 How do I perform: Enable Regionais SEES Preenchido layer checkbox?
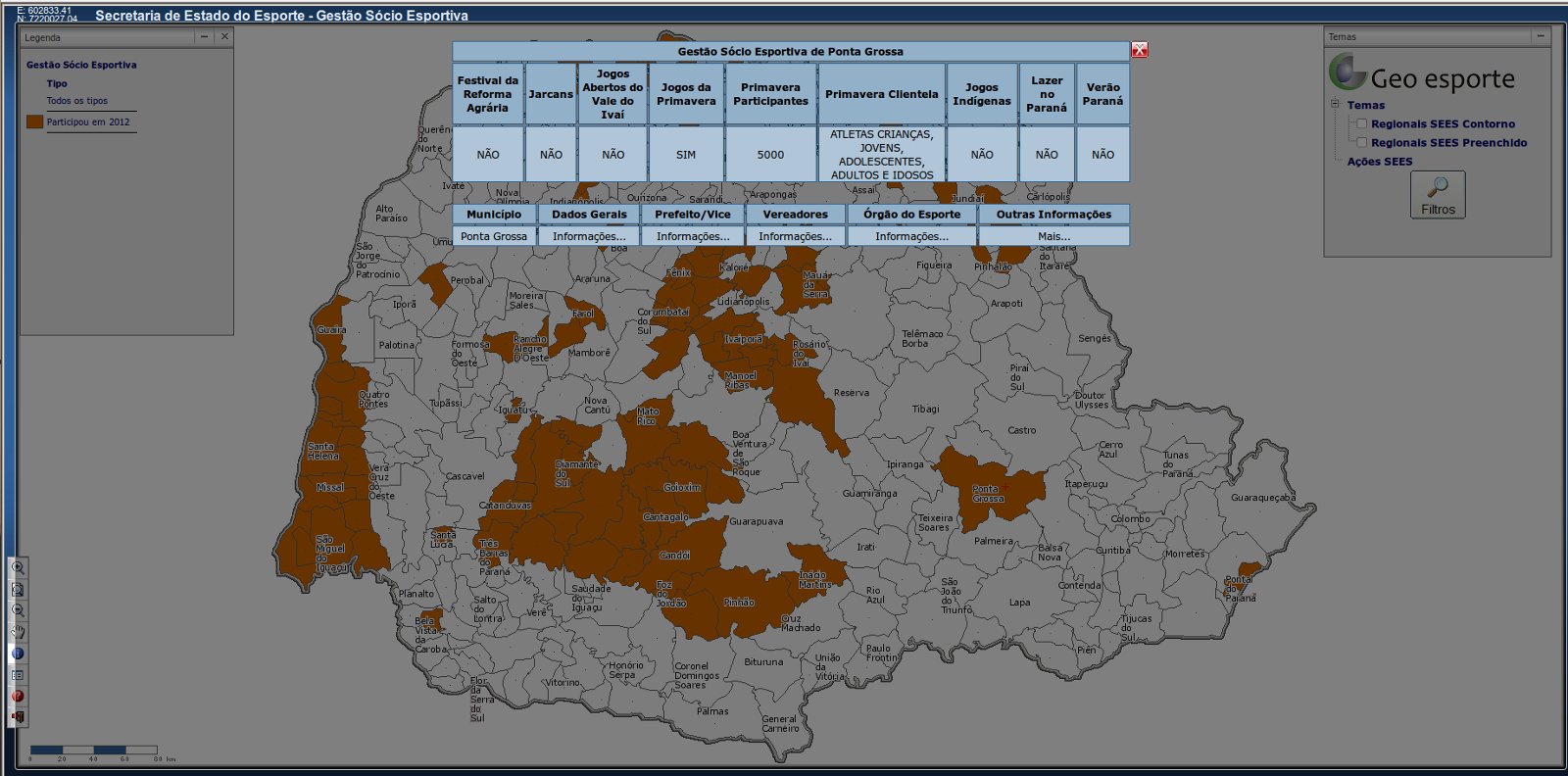[1361, 142]
